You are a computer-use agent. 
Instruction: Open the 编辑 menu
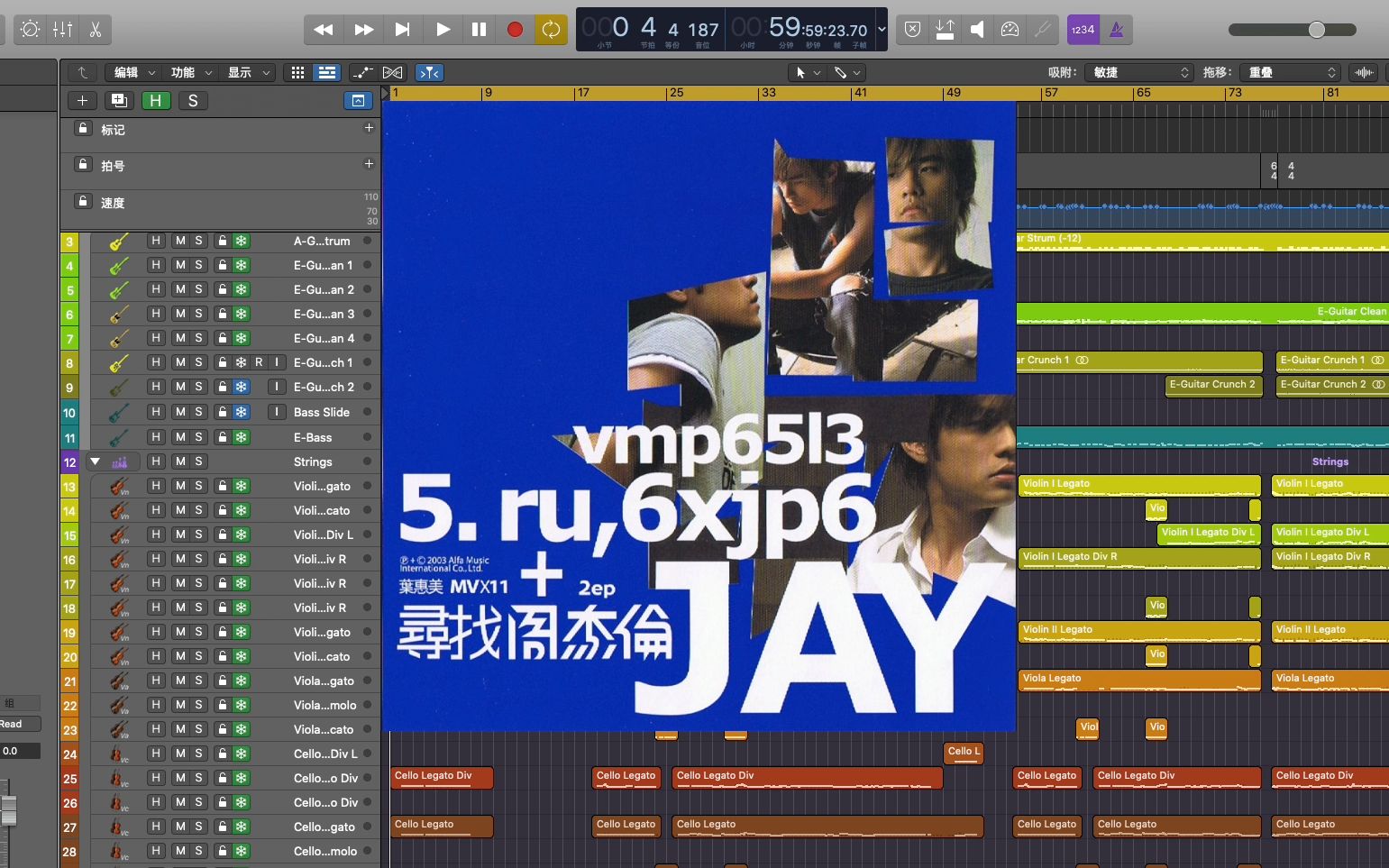click(x=134, y=72)
